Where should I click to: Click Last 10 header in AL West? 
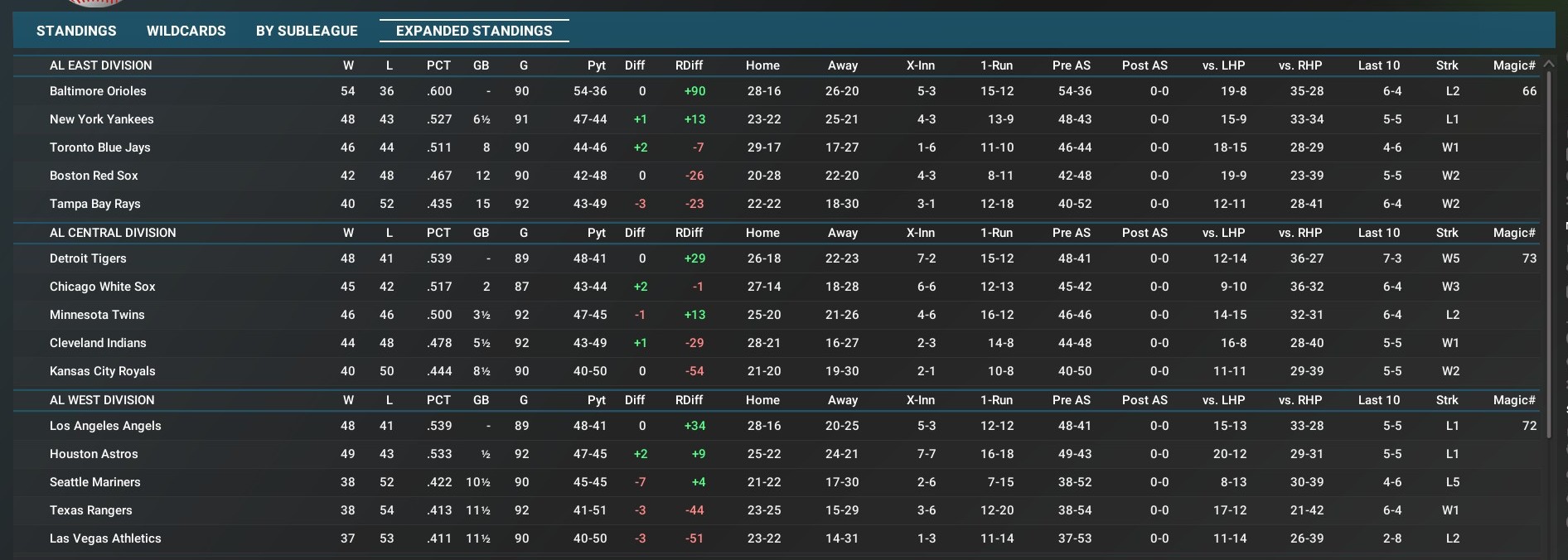click(x=1378, y=400)
